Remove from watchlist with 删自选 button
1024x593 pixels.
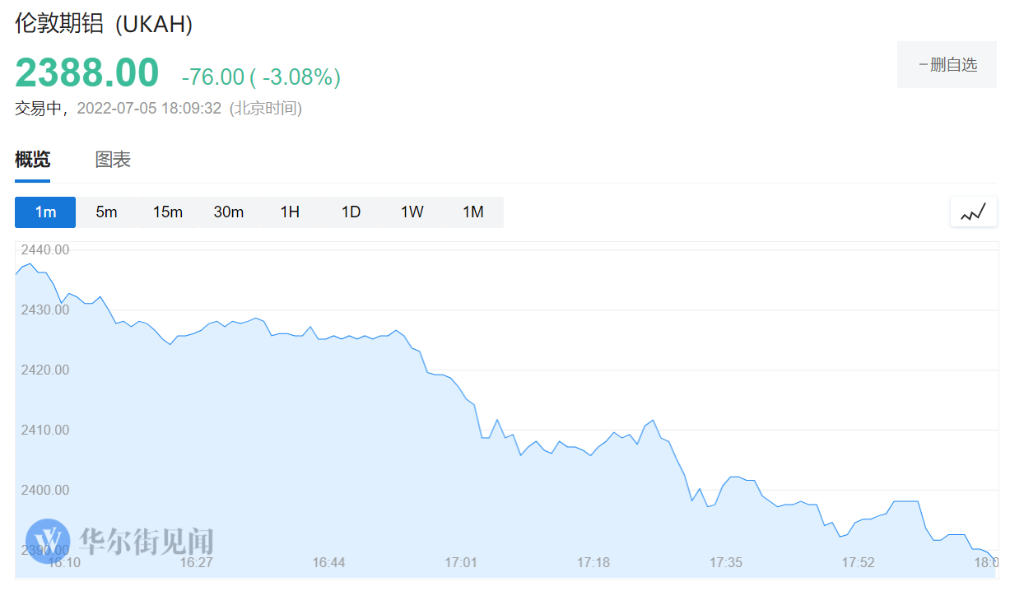coord(946,65)
